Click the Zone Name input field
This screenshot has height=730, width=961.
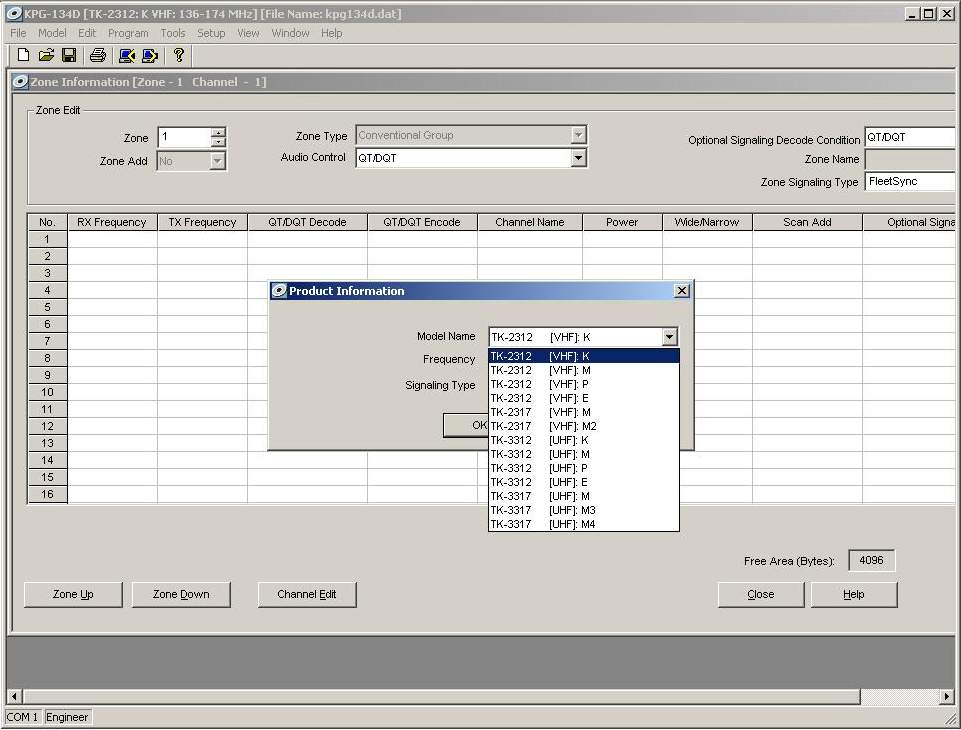coord(910,159)
